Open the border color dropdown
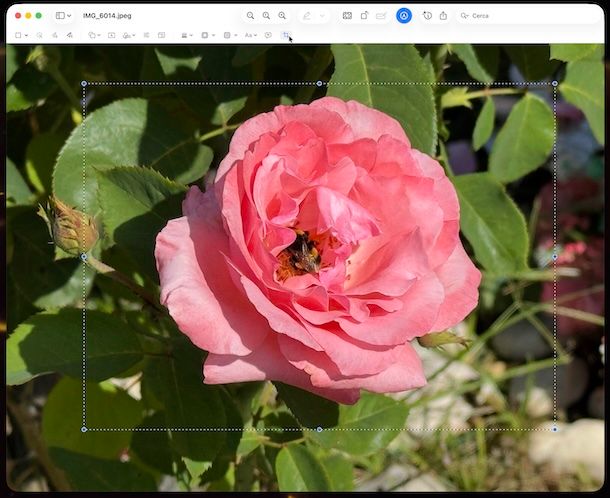Viewport: 610px width, 498px height. pos(208,35)
